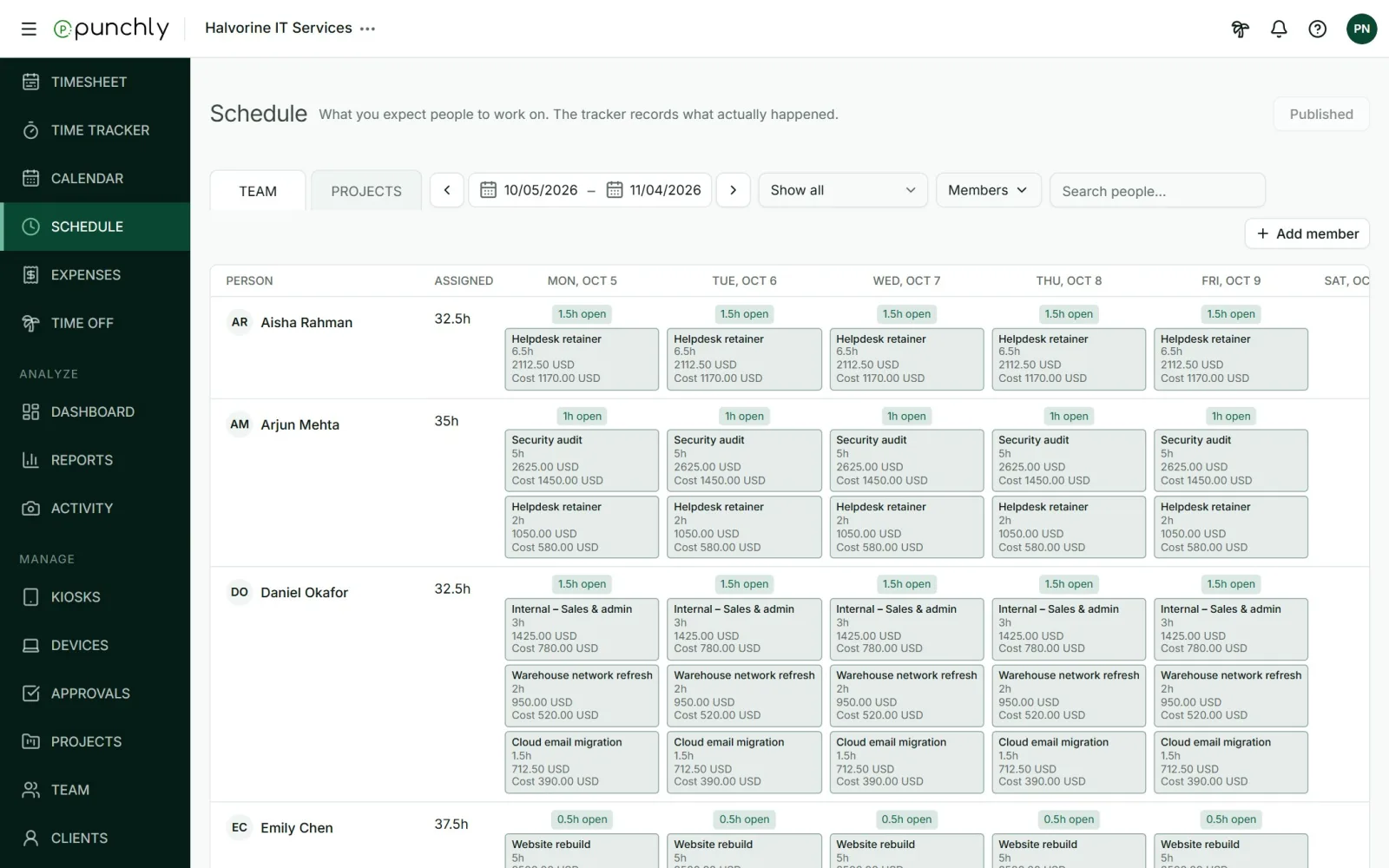Click Aisha Rahman's Friday 1.5h open badge
The width and height of the screenshot is (1389, 868).
1231,314
